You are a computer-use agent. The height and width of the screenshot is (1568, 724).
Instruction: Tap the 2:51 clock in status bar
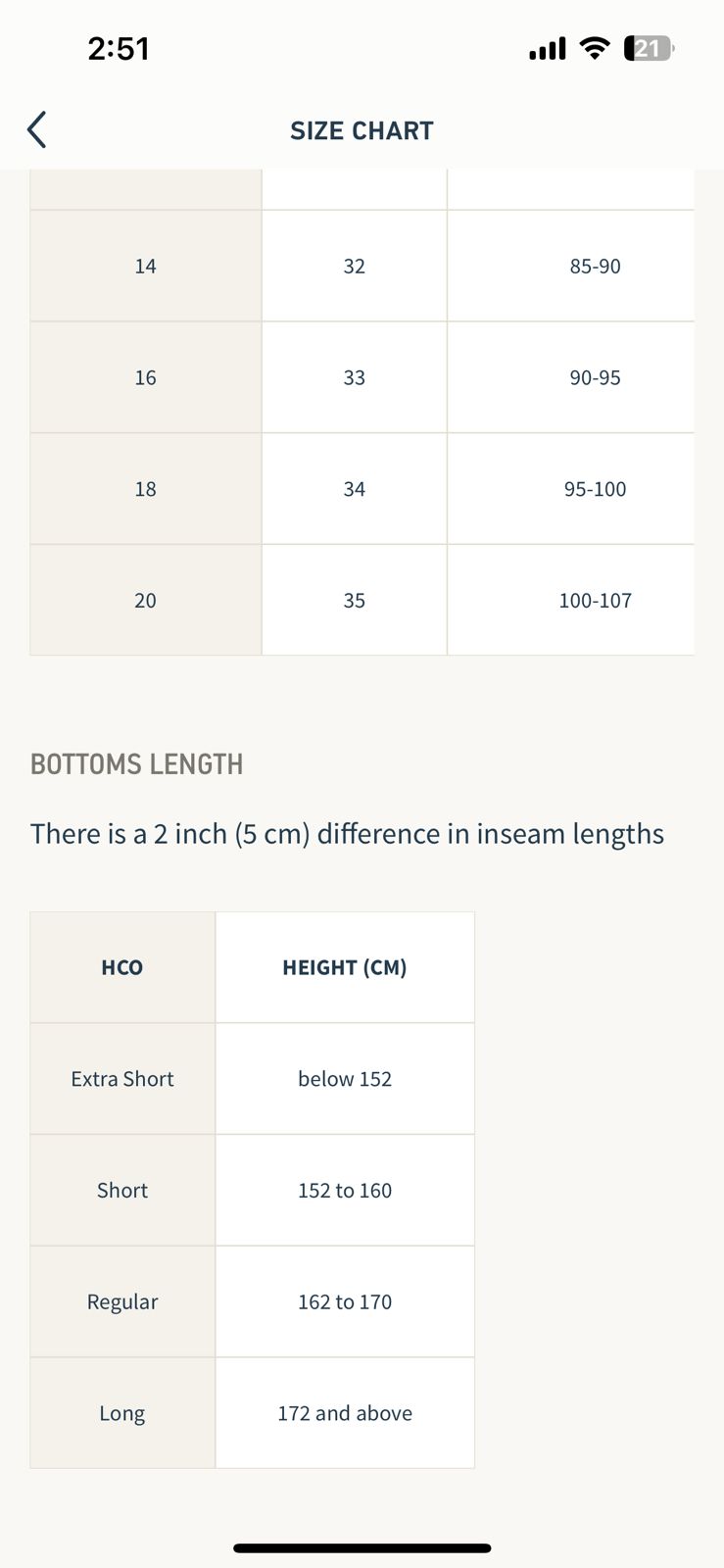[119, 48]
